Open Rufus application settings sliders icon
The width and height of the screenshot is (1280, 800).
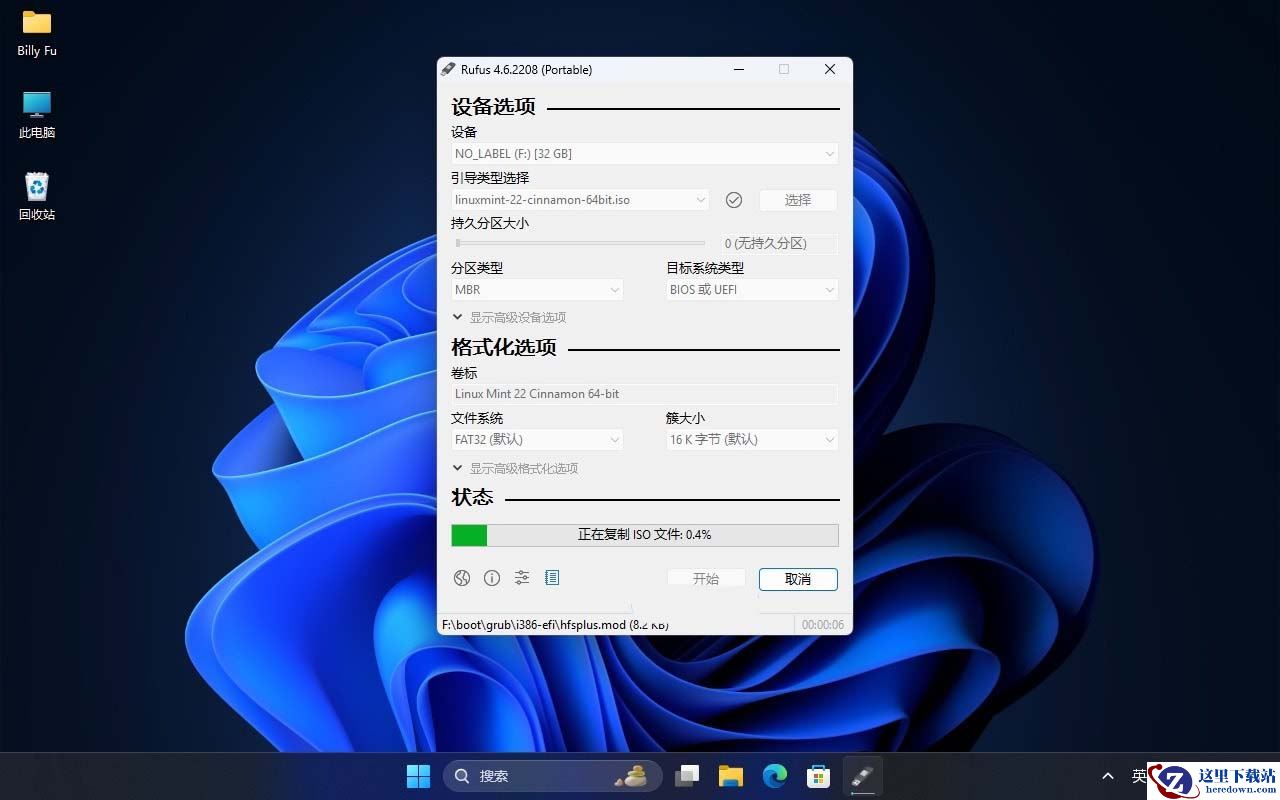tap(522, 578)
